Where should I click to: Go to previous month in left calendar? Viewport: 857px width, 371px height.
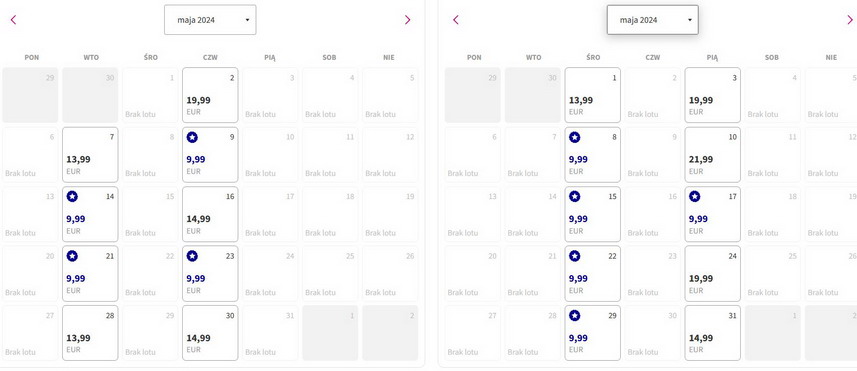[x=14, y=20]
